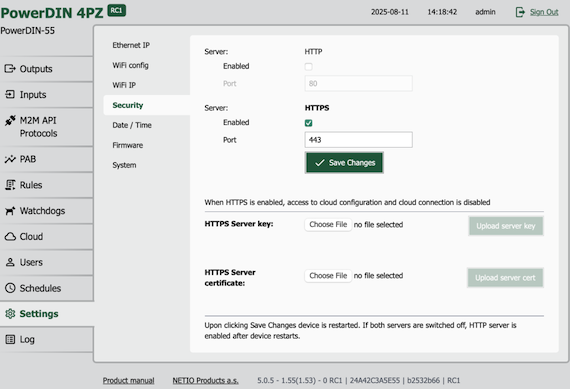Click the 'HTTPS Server certificate:' label
Image resolution: width=570 pixels, height=389 pixels.
click(230, 277)
